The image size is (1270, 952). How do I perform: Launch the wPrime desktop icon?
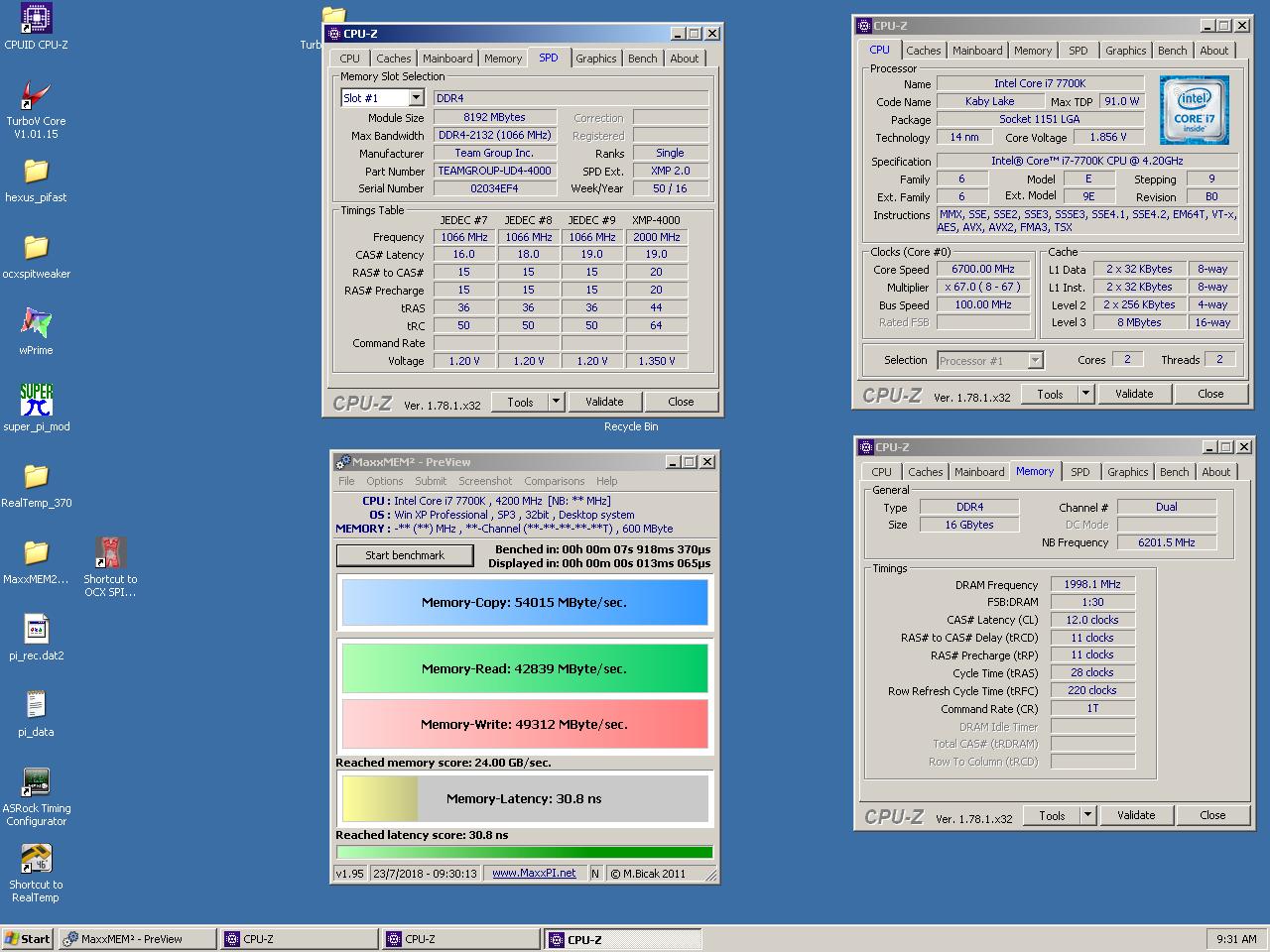[x=36, y=324]
